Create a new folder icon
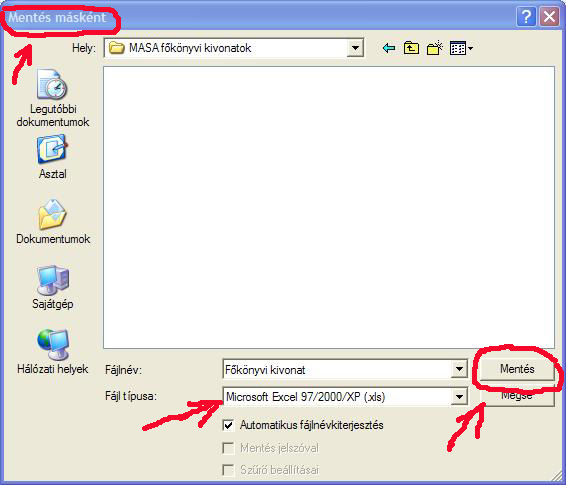The image size is (566, 485). 435,48
